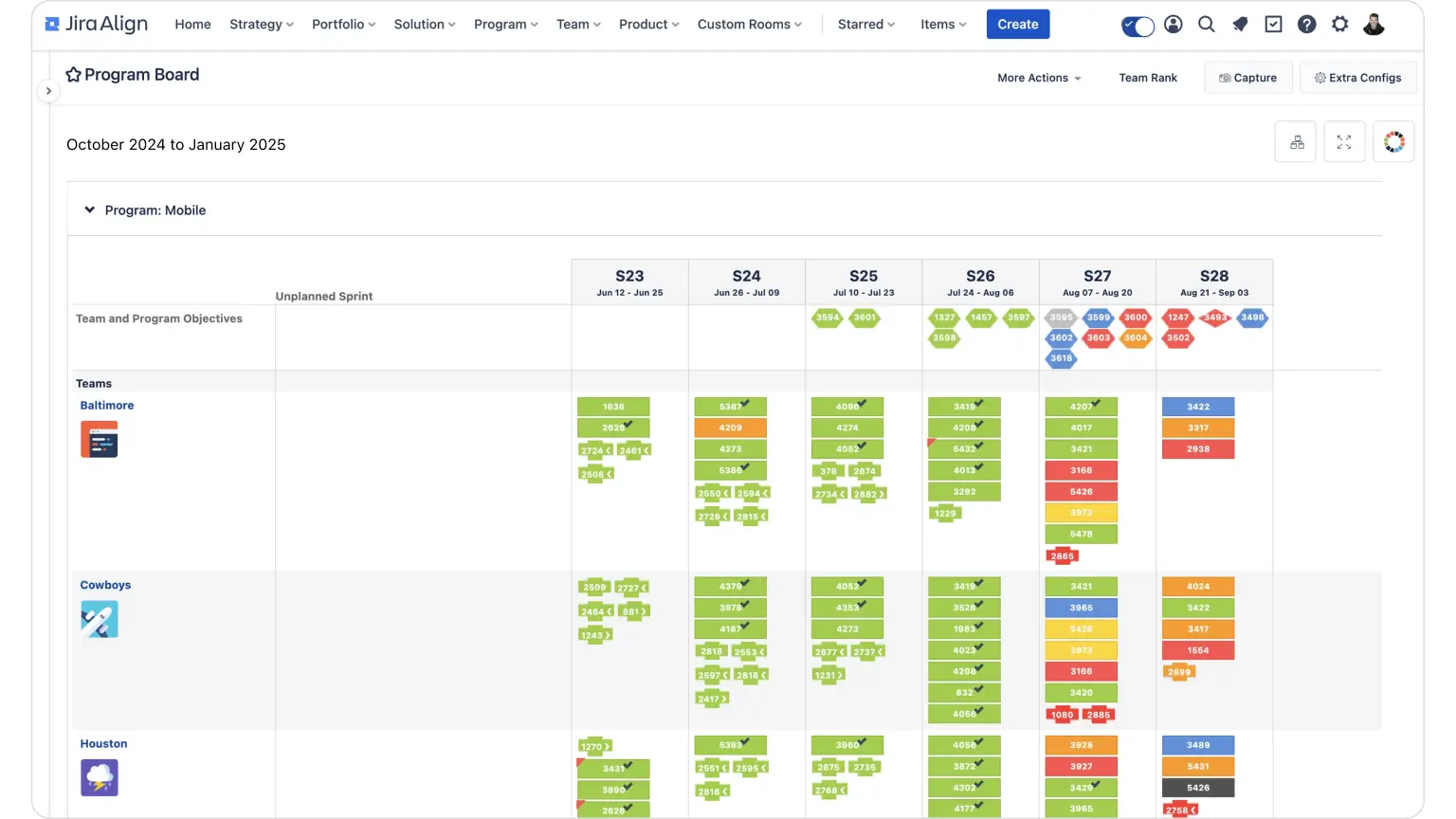Enter fullscreen using the expand arrows icon
Screen dimensions: 1456x819
tap(1344, 140)
